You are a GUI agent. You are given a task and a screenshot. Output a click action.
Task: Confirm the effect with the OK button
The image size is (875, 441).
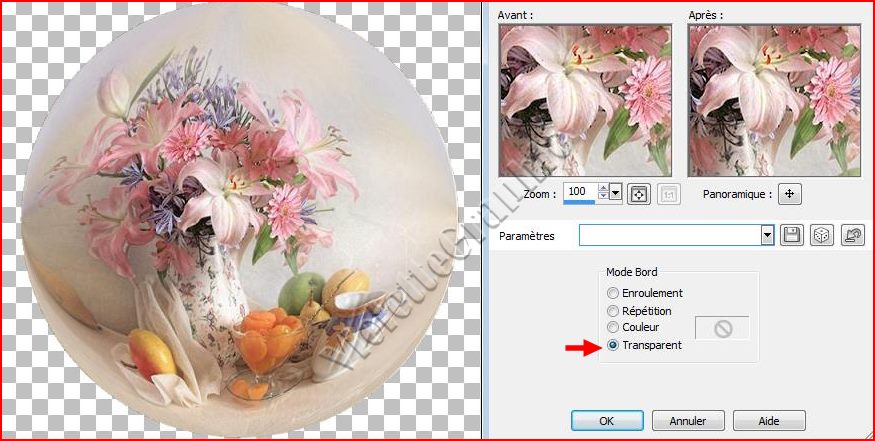point(607,421)
